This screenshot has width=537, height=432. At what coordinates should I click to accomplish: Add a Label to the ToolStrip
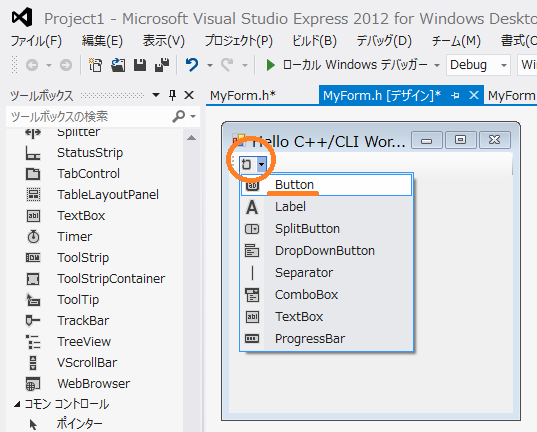click(x=326, y=207)
